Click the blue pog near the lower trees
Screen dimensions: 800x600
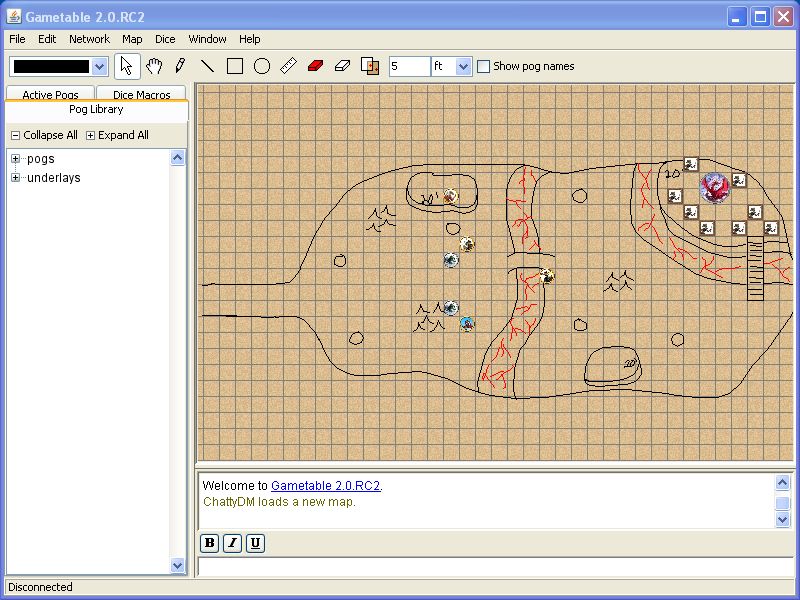click(467, 324)
